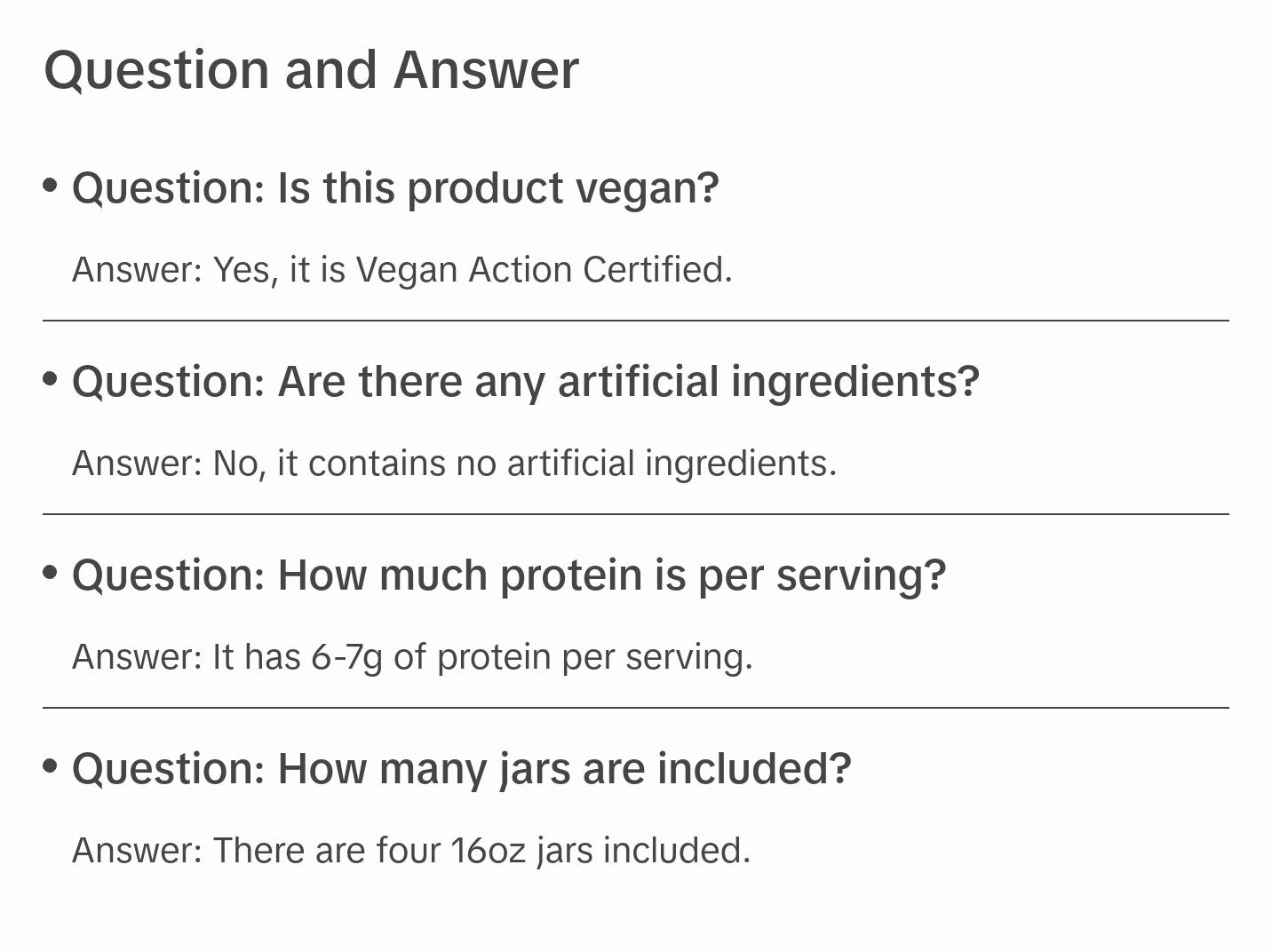The height and width of the screenshot is (952, 1272).
Task: Click the answer about four 16oz jars
Action: [411, 851]
